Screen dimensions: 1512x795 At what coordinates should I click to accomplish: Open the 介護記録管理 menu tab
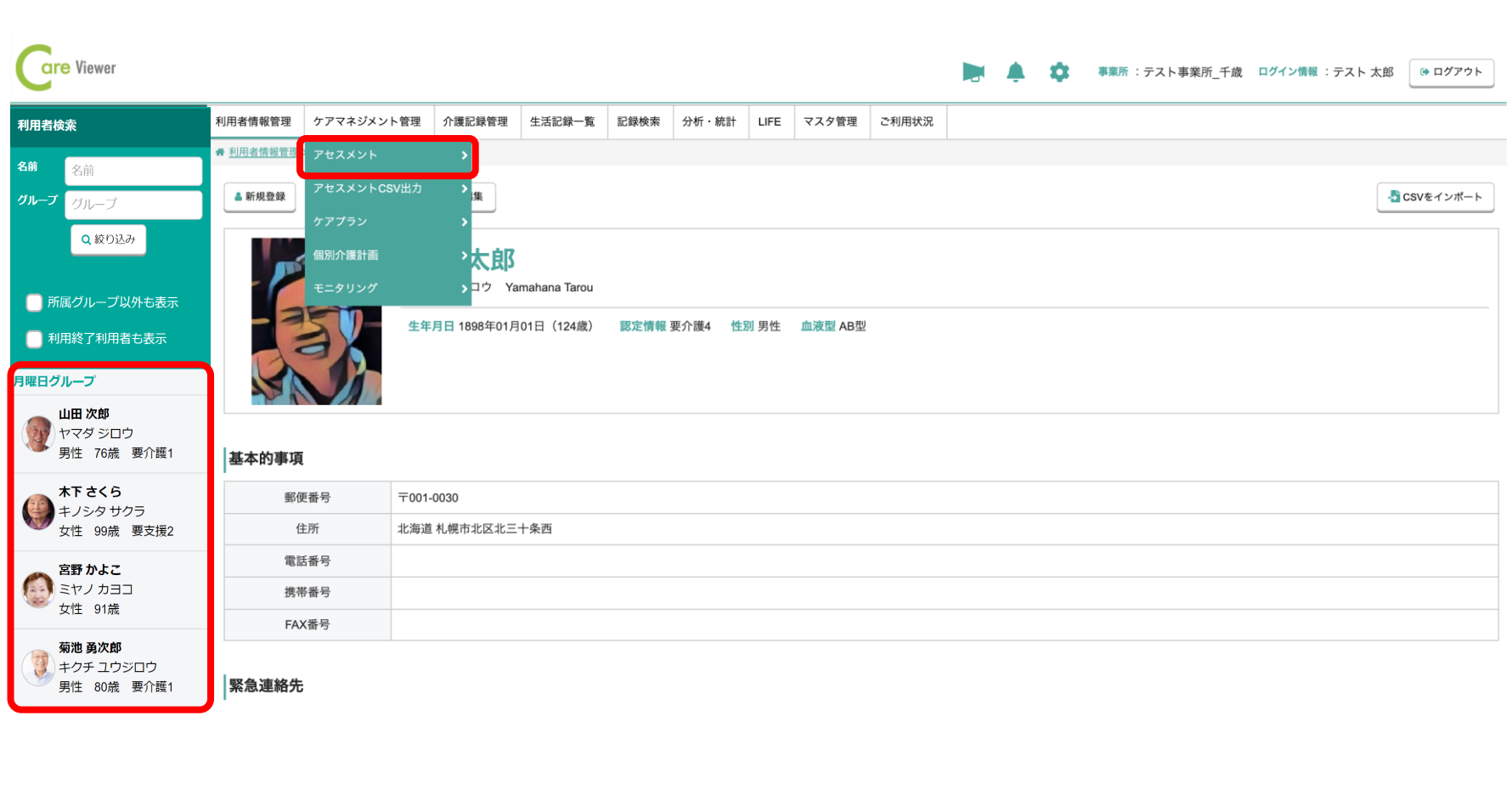pos(475,122)
